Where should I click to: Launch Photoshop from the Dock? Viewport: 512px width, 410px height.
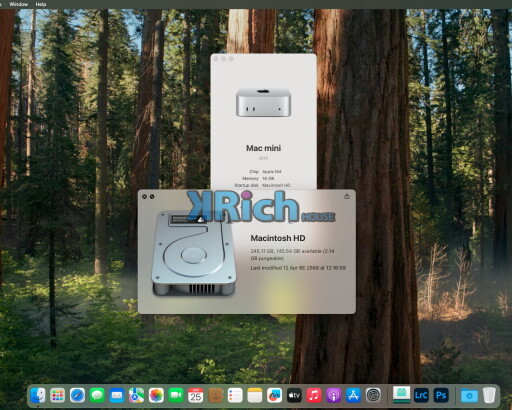(x=441, y=396)
